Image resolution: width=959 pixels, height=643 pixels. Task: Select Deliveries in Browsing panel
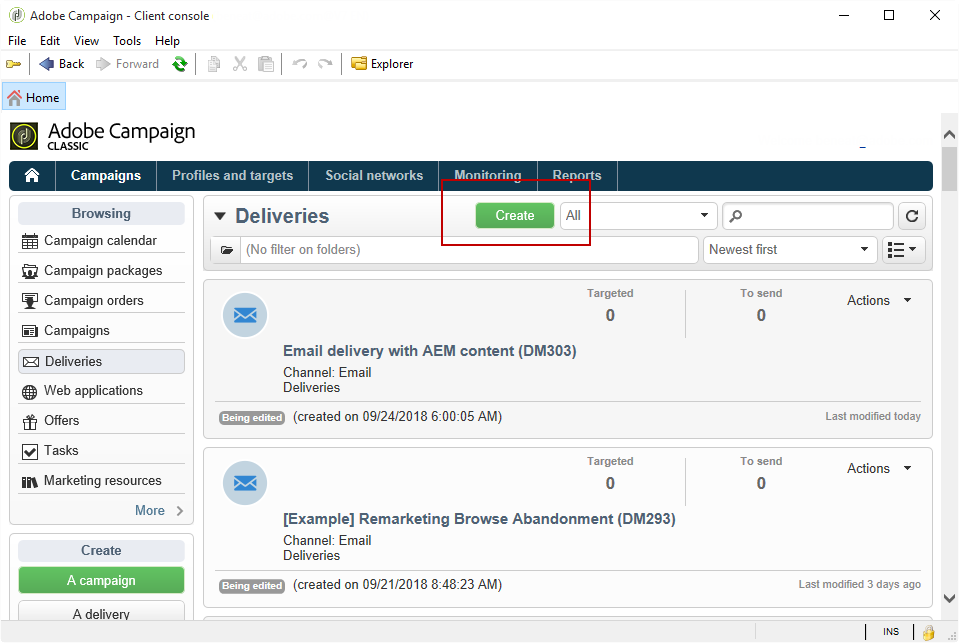pyautogui.click(x=102, y=362)
